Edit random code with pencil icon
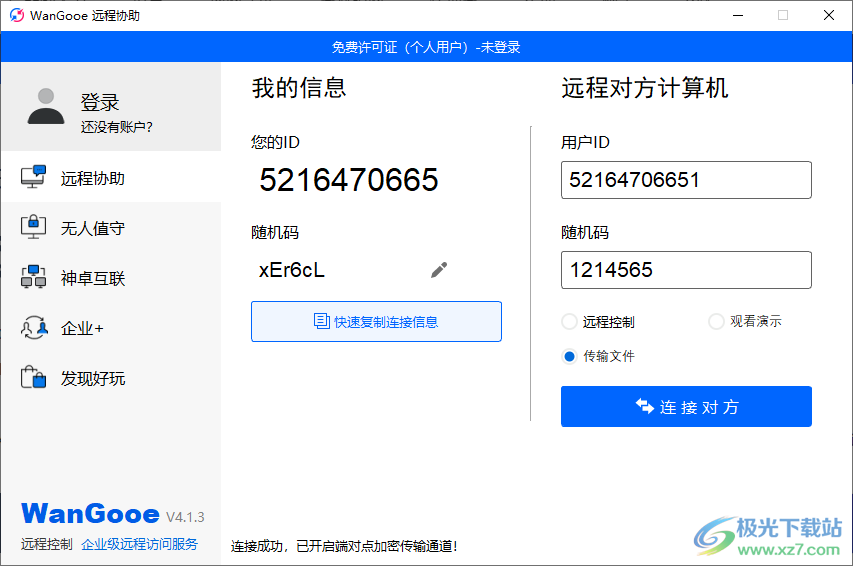853x566 pixels. pyautogui.click(x=439, y=270)
